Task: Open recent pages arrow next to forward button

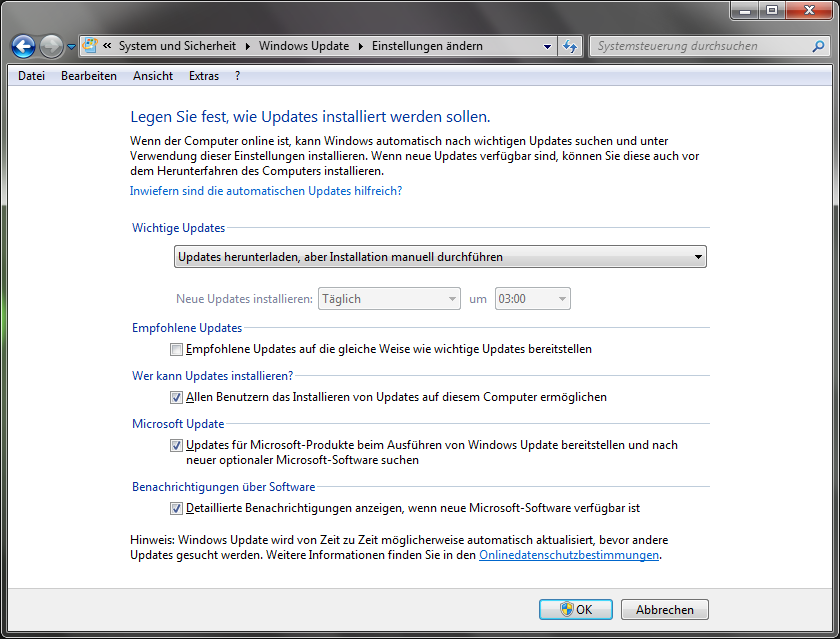Action: pos(71,47)
